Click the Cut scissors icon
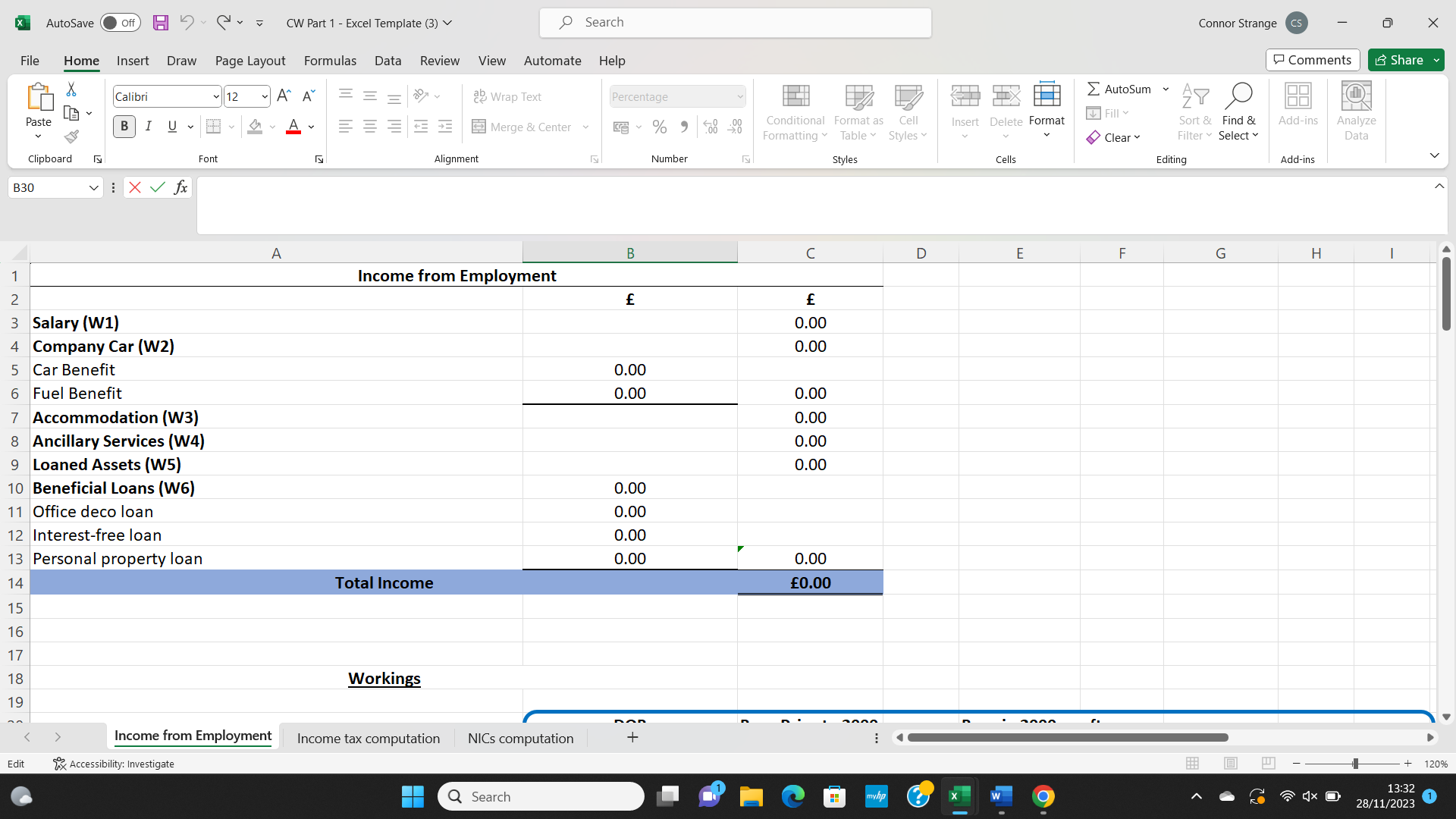This screenshot has height=819, width=1456. point(71,89)
